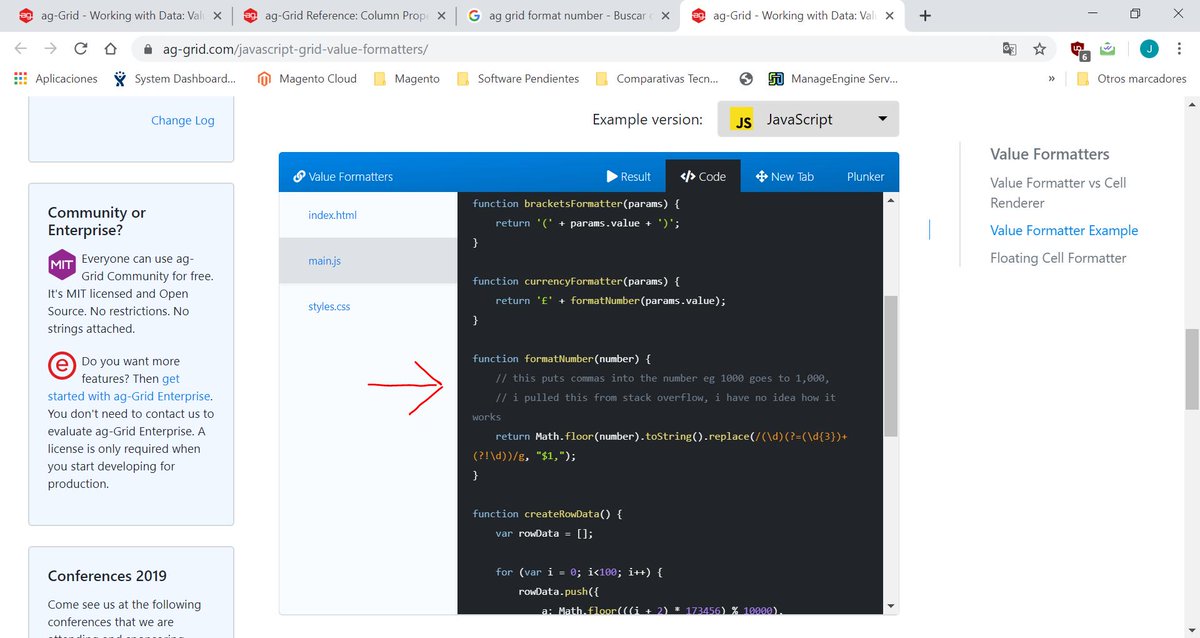Open the Aplicaciones apps grid
The image size is (1200, 638).
(x=56, y=78)
